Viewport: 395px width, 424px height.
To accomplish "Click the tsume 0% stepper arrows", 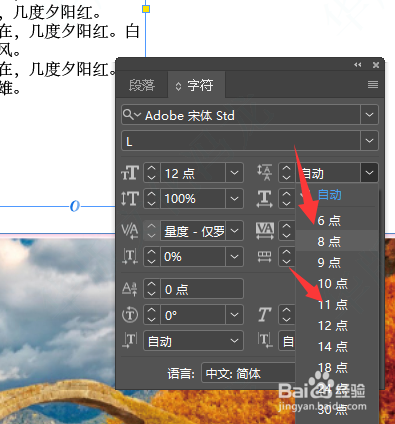I will pyautogui.click(x=152, y=256).
